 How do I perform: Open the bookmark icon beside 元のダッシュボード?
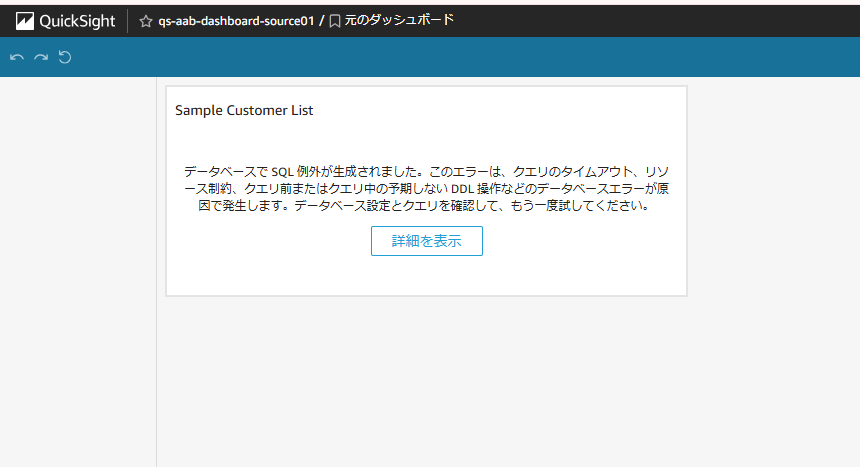pyautogui.click(x=335, y=21)
